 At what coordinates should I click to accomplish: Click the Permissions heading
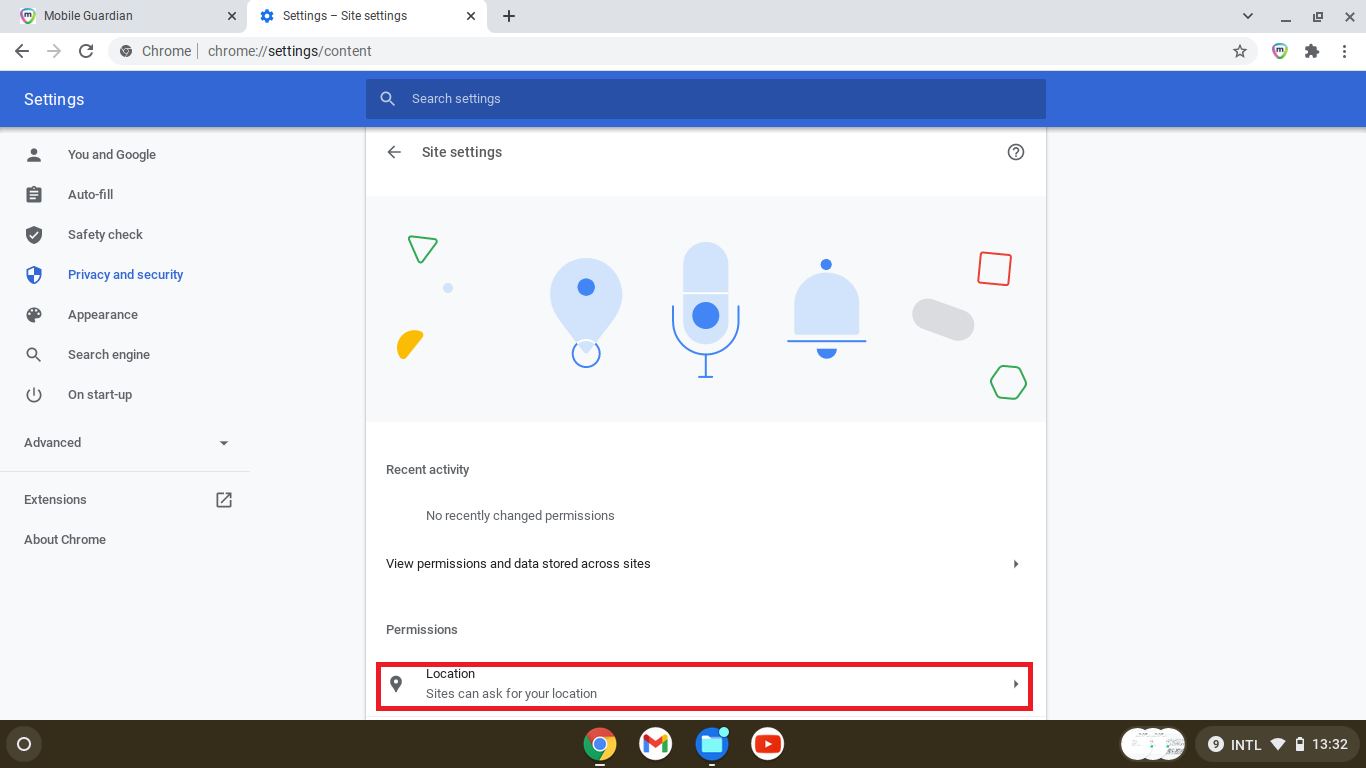[x=422, y=630]
